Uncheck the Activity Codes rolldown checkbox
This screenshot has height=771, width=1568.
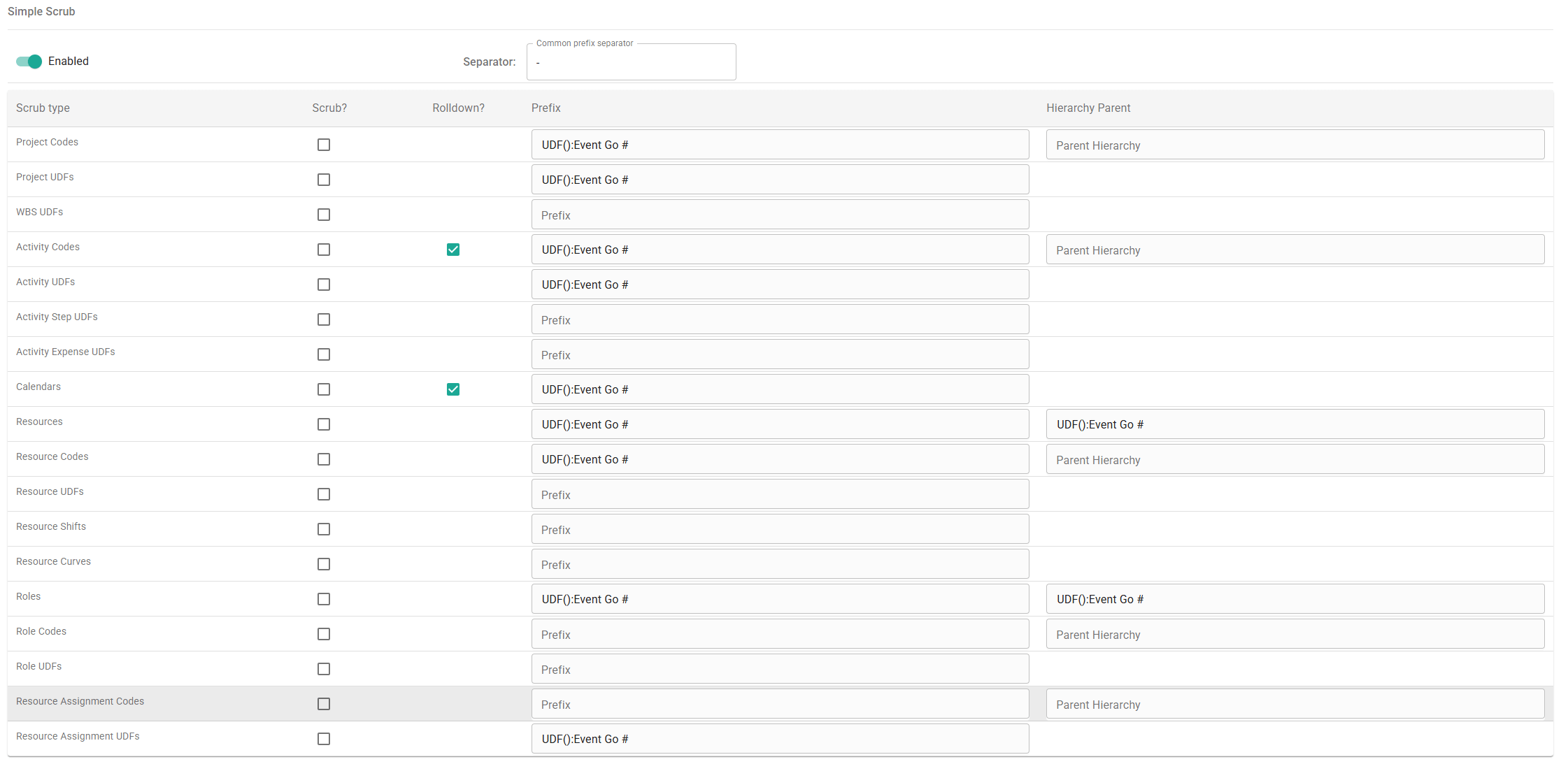453,250
